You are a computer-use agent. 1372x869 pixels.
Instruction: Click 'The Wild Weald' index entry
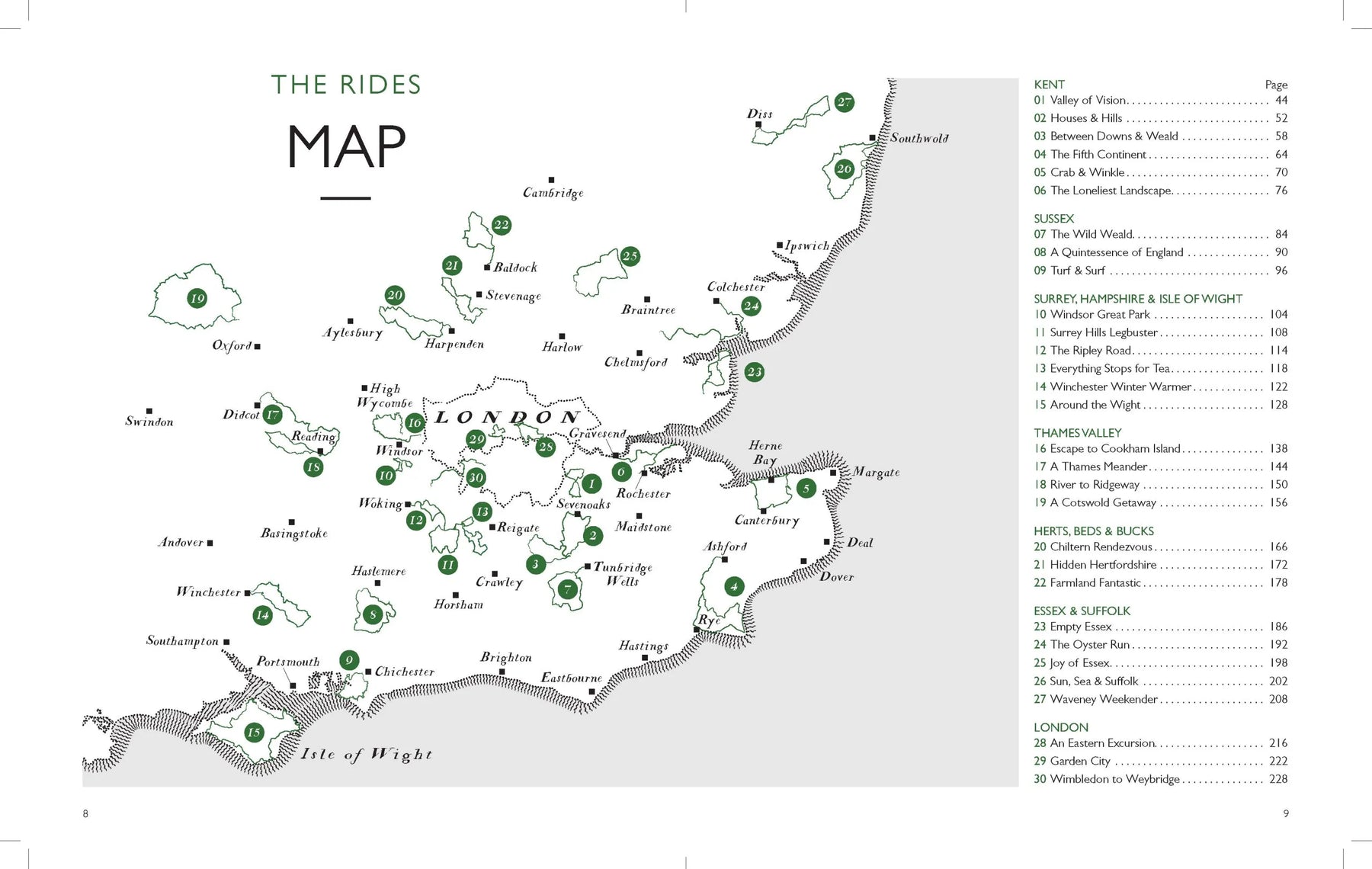(x=1161, y=235)
